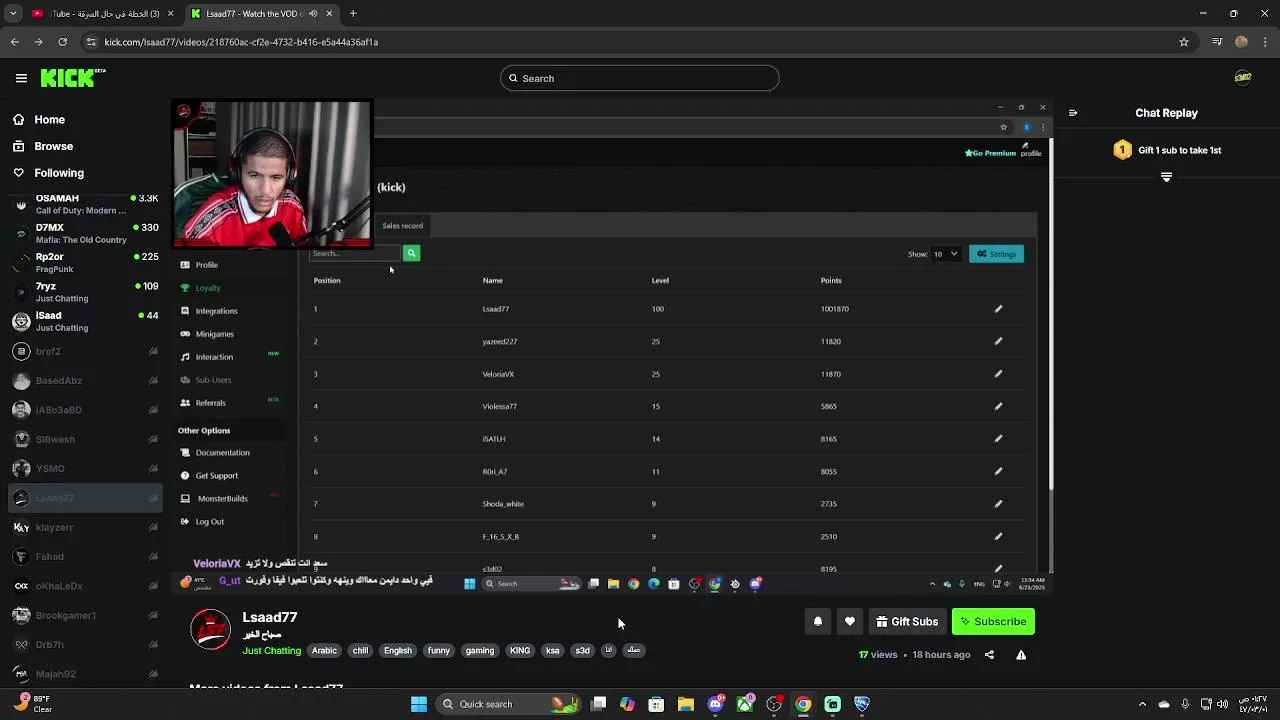
Task: Open the Chrome three-dot menu
Action: (x=1265, y=42)
